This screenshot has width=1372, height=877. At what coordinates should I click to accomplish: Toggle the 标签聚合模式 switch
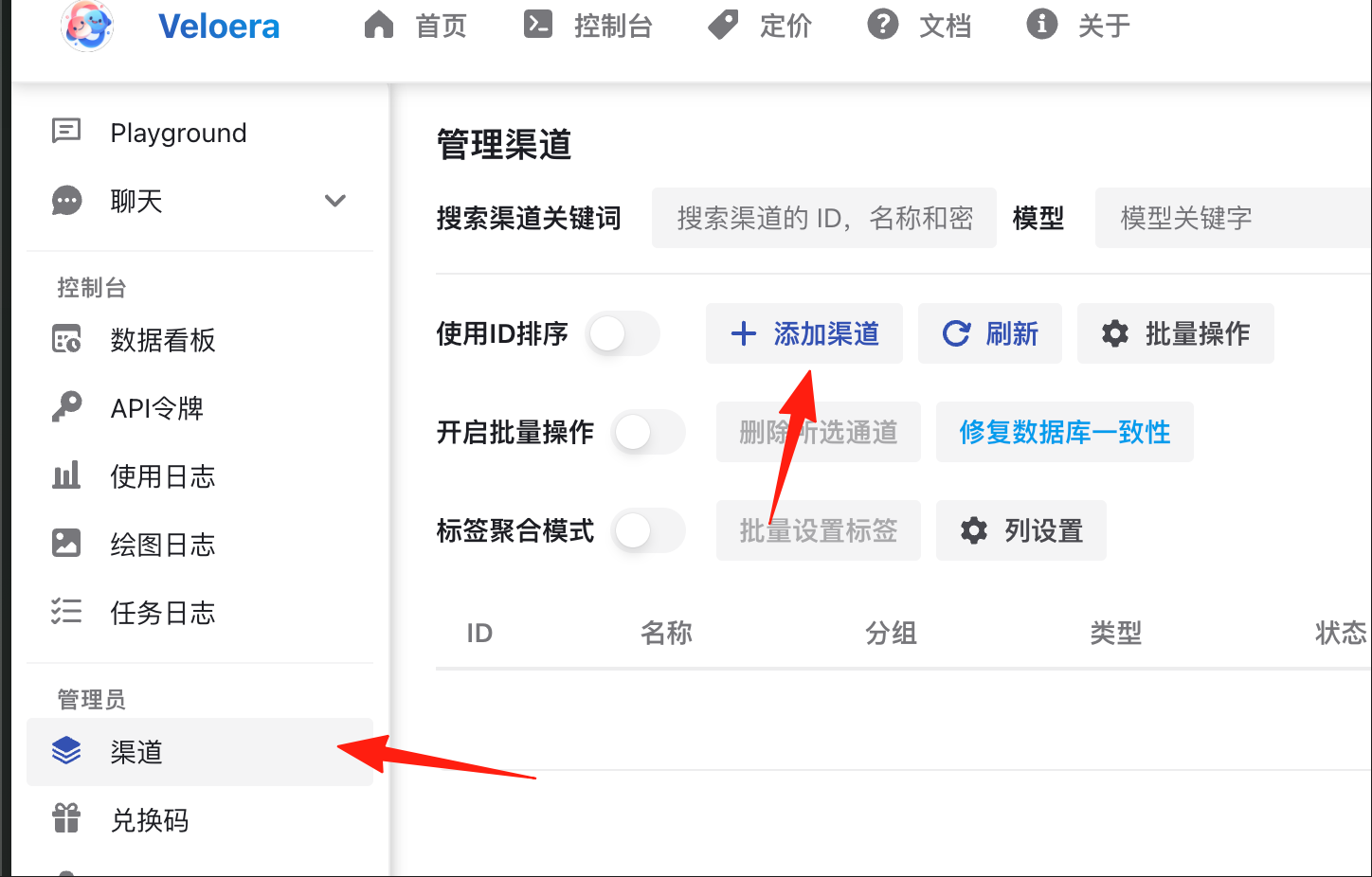click(648, 530)
